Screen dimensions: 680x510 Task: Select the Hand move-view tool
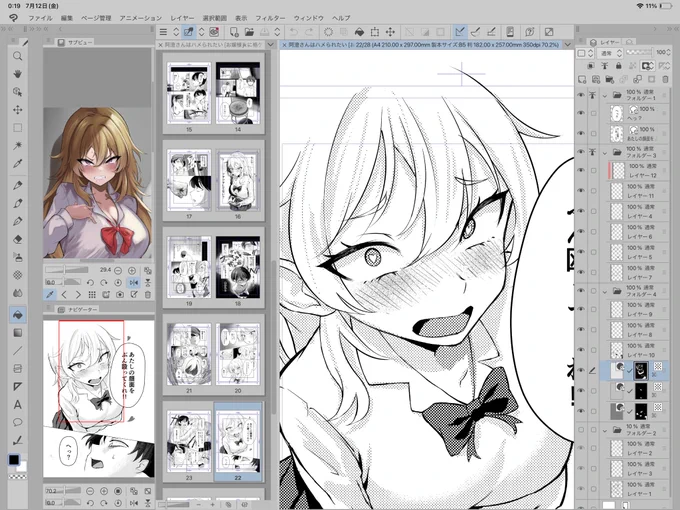[17, 74]
